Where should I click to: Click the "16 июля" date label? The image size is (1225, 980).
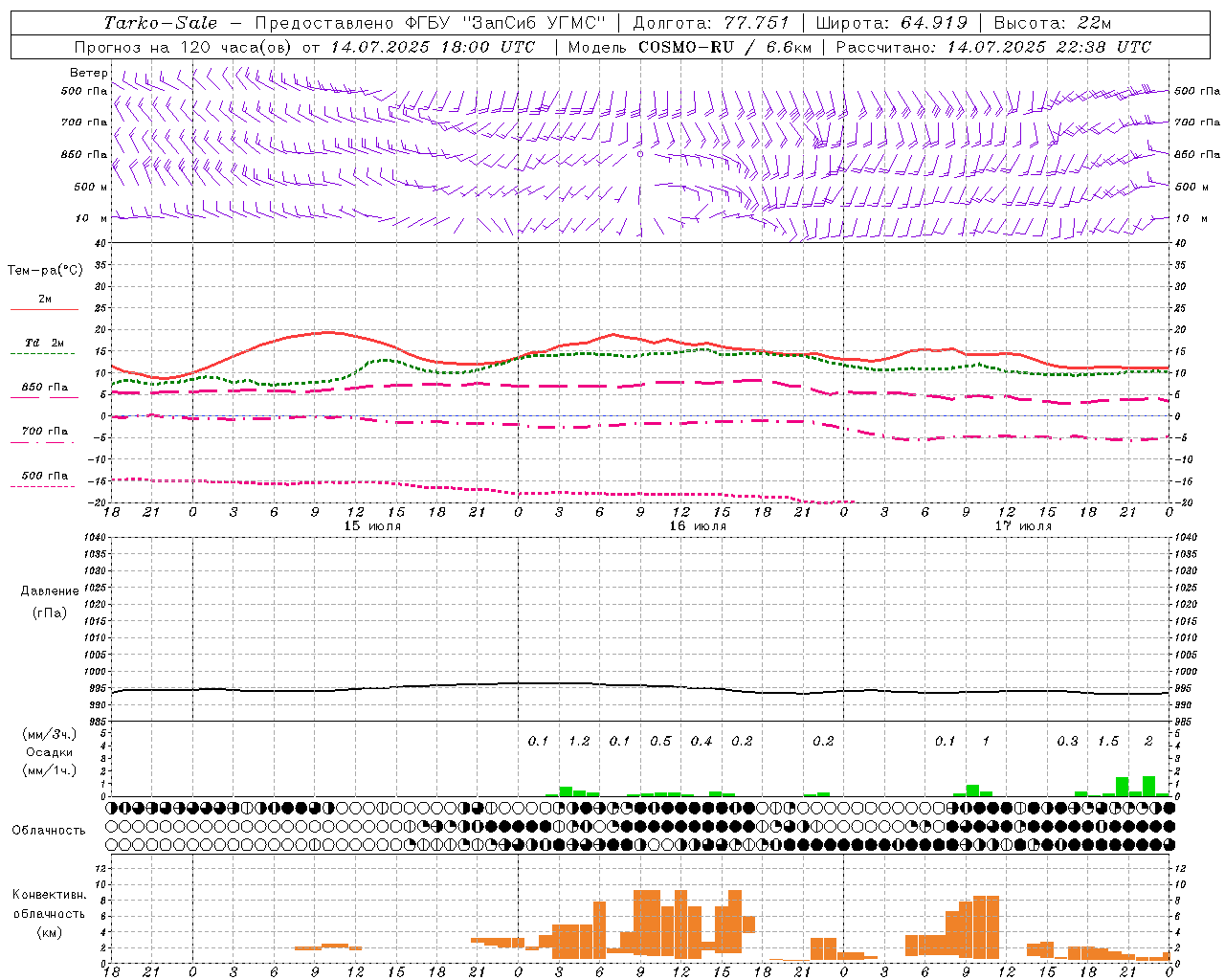pyautogui.click(x=698, y=526)
